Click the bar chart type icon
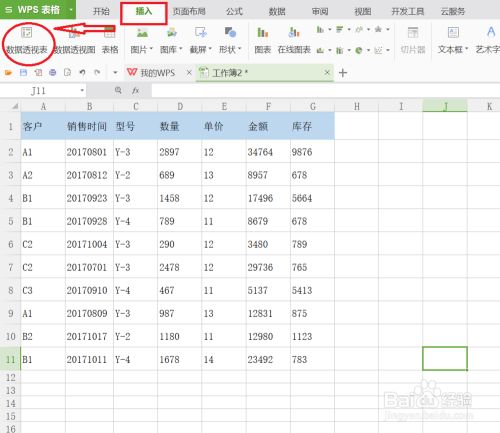 (339, 30)
